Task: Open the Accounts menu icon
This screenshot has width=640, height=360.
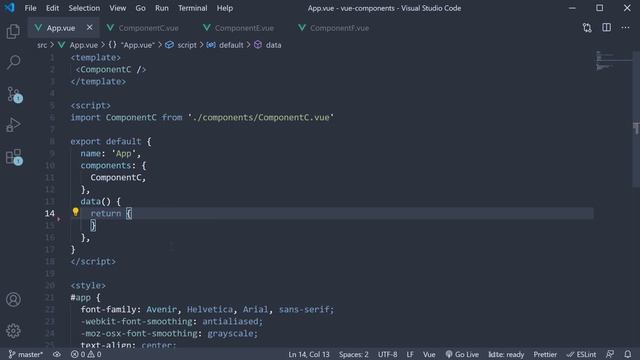Action: (x=13, y=300)
